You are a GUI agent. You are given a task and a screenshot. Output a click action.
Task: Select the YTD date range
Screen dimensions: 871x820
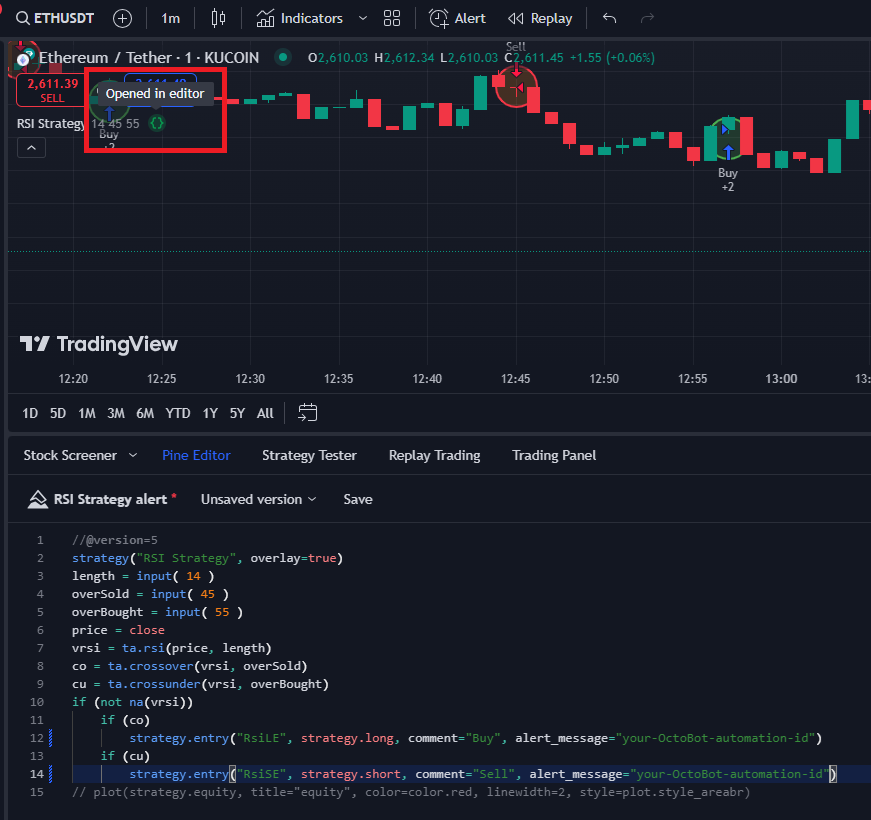(178, 413)
